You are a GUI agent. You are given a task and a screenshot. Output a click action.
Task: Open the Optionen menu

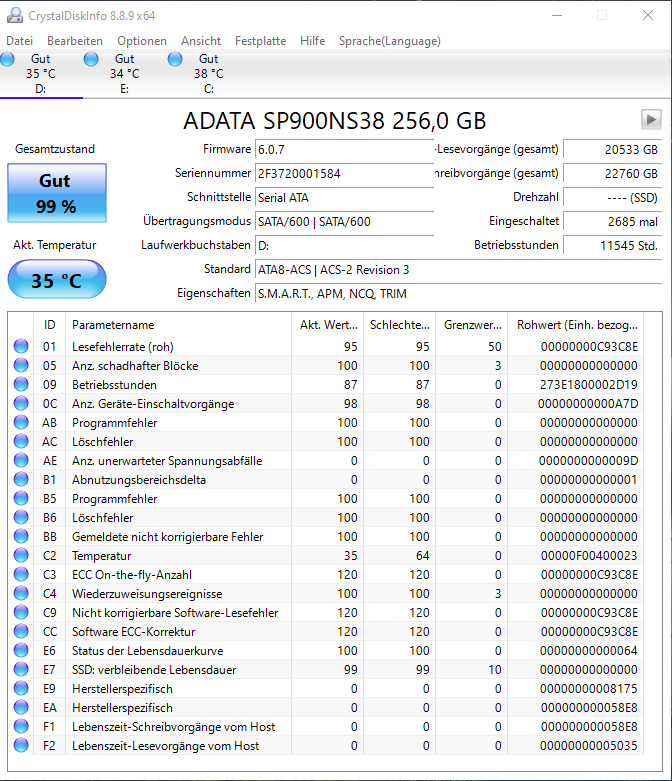pyautogui.click(x=142, y=41)
